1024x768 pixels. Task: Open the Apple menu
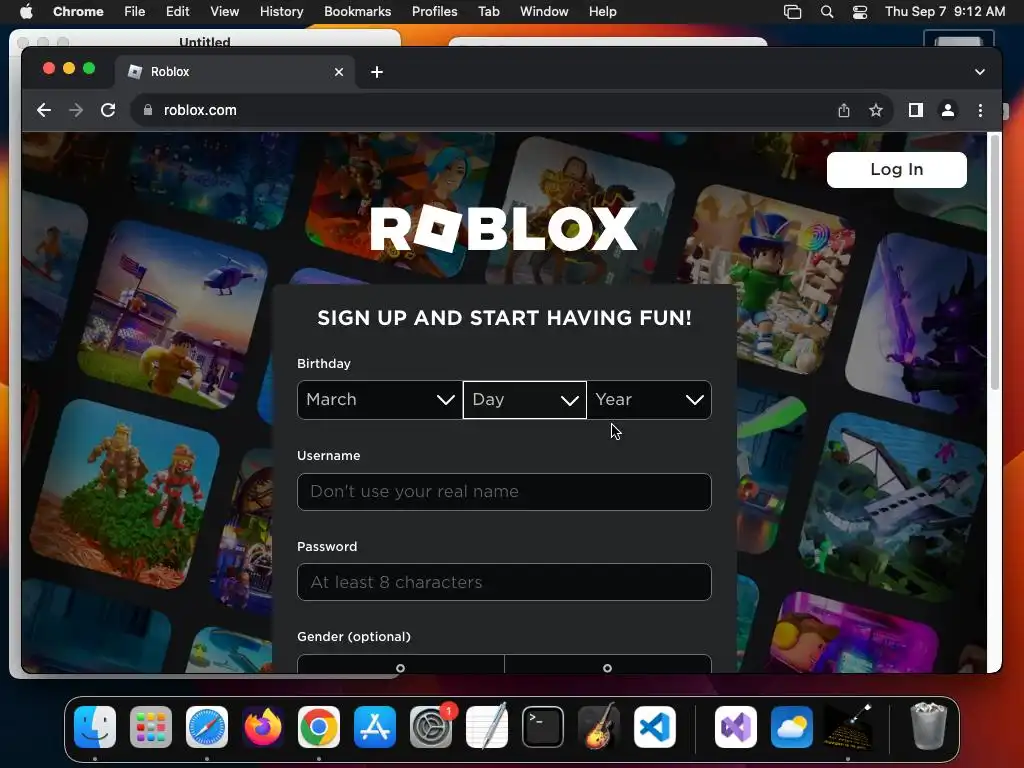pos(26,12)
